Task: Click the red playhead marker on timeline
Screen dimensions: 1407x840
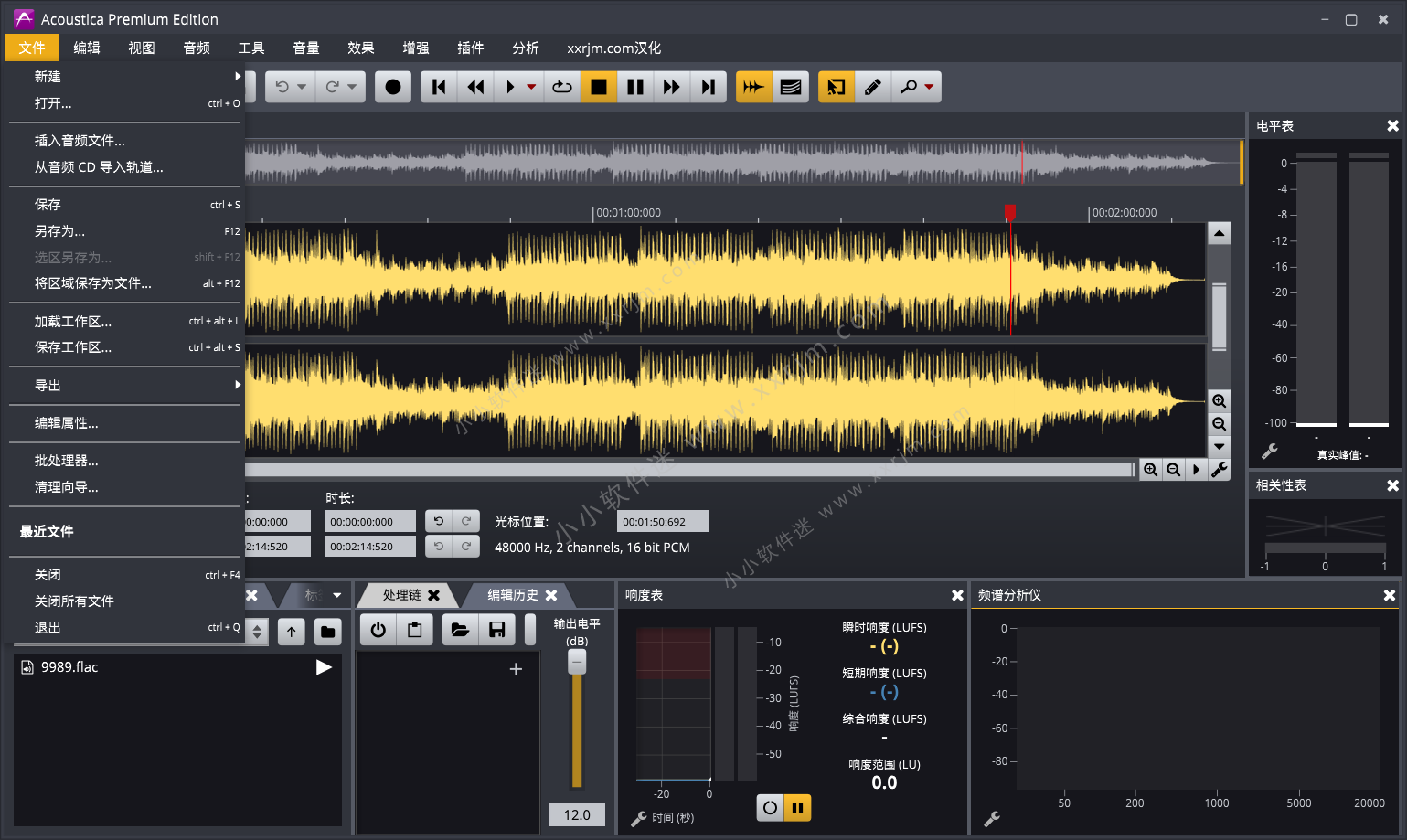Action: click(x=1010, y=212)
